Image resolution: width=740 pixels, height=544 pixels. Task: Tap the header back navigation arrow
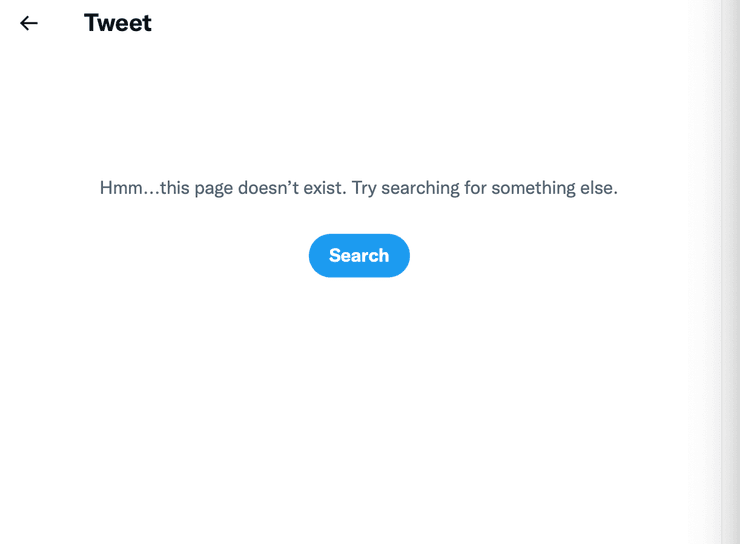click(x=29, y=23)
